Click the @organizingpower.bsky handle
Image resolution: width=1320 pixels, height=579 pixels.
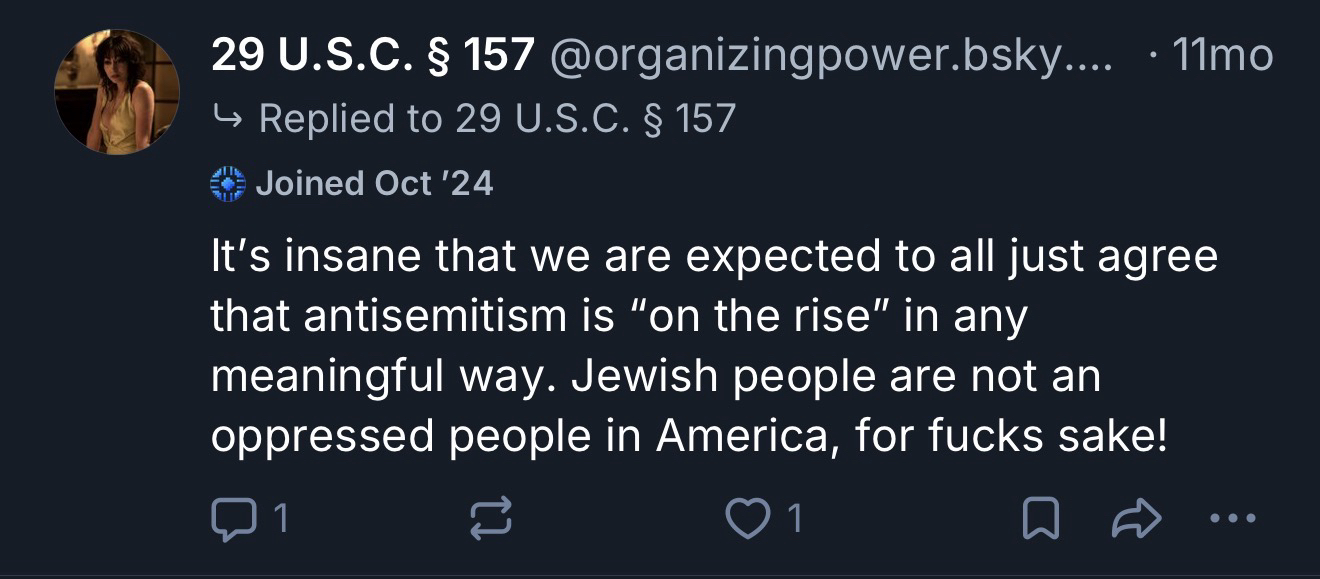click(828, 58)
